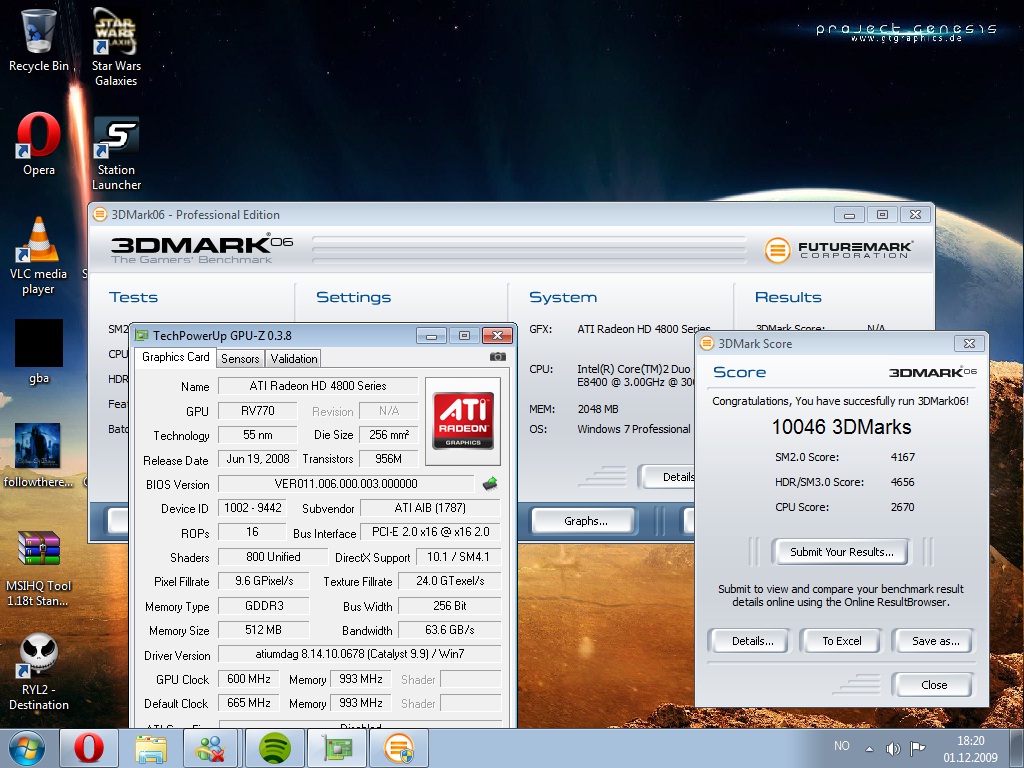The height and width of the screenshot is (768, 1024).
Task: Click the GPU-Z screenshot camera icon
Action: [498, 357]
